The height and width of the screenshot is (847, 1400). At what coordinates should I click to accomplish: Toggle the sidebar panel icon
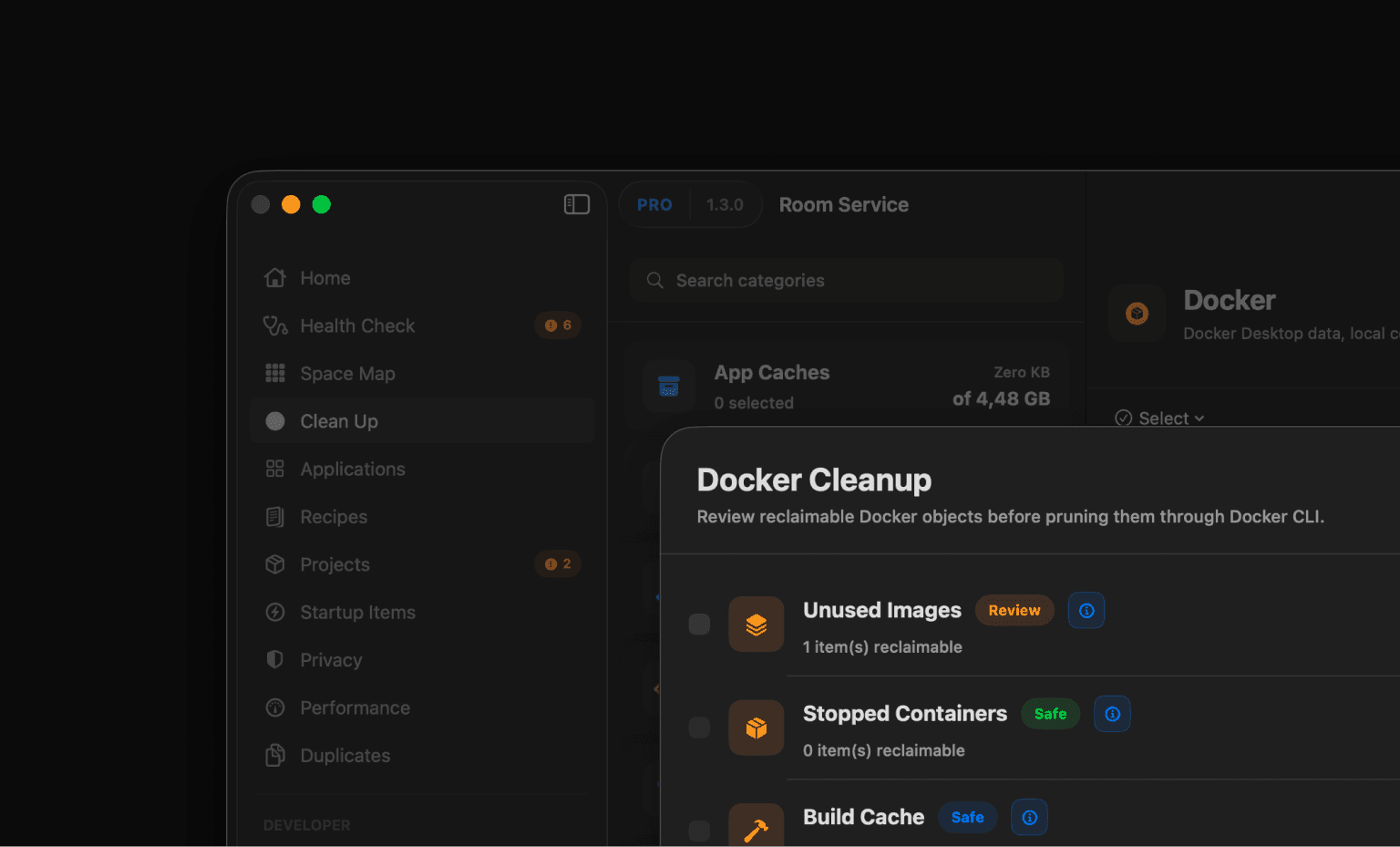coord(577,204)
